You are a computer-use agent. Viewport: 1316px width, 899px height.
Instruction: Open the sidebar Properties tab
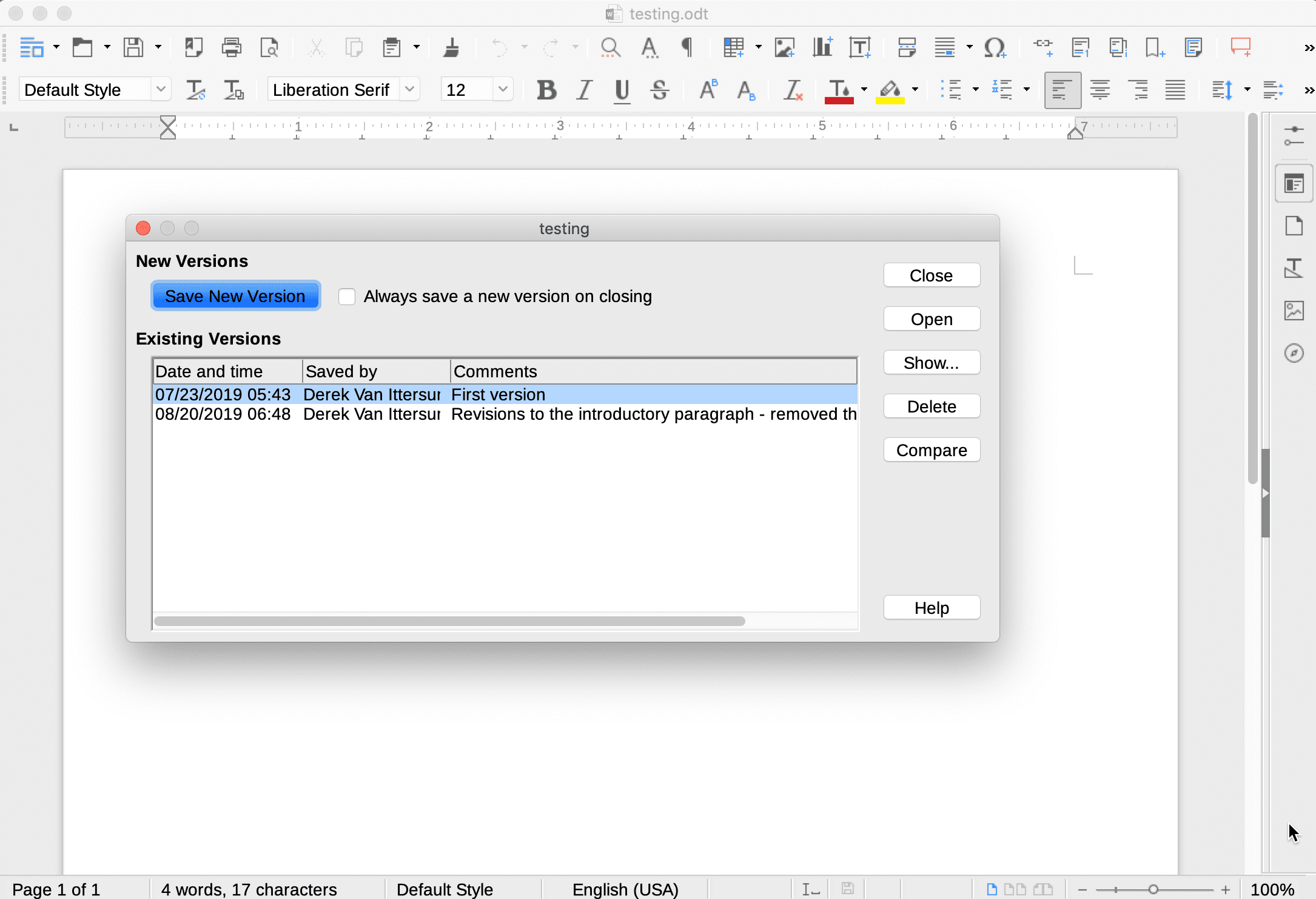coord(1294,184)
